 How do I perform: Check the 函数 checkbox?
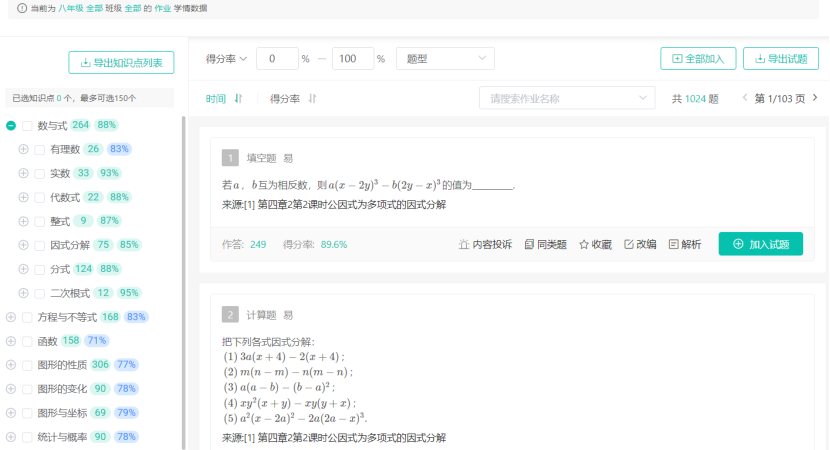coord(27,341)
